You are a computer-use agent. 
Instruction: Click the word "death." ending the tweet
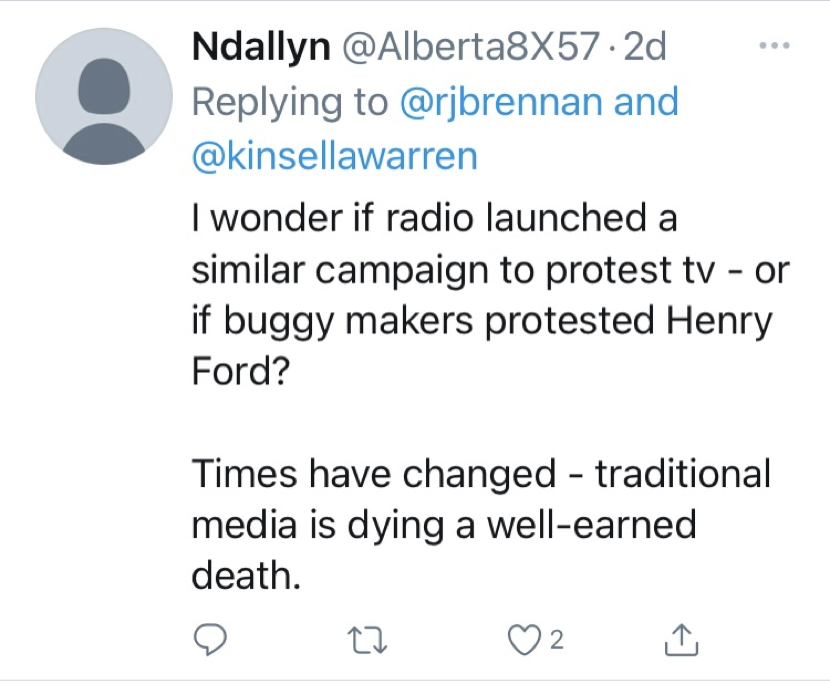(x=244, y=576)
